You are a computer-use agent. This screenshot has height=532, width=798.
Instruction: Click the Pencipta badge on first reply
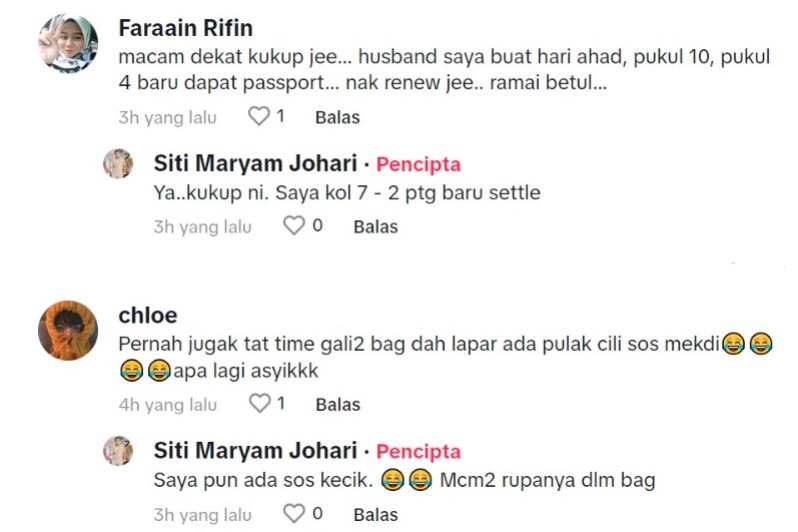[418, 164]
